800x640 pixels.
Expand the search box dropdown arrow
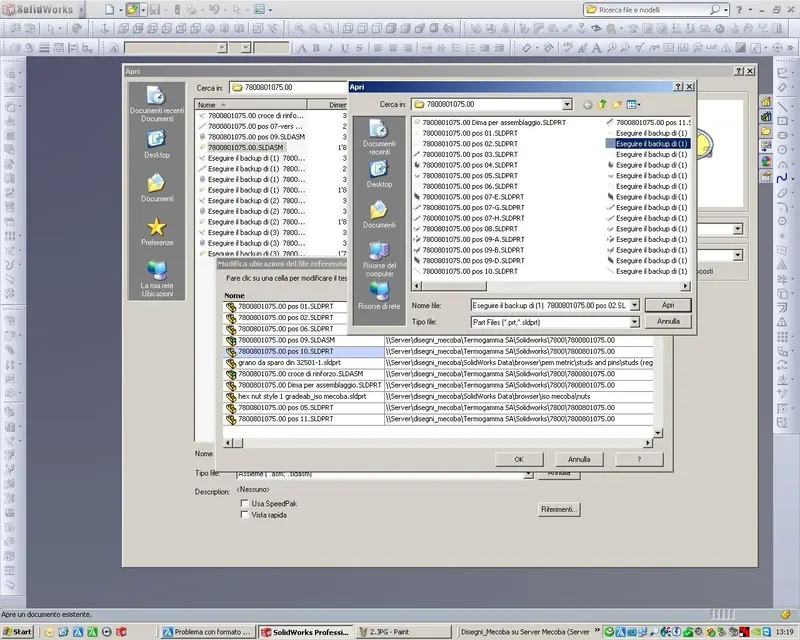(726, 9)
